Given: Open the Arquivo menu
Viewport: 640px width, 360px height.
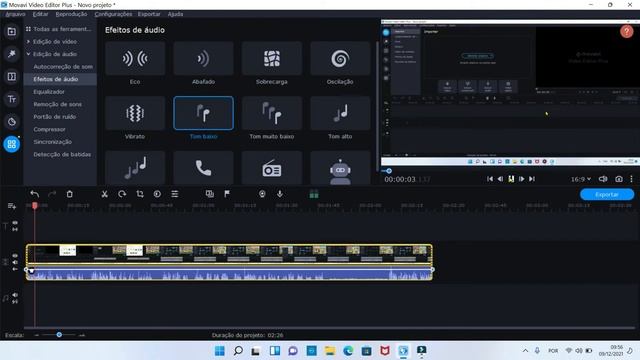Looking at the screenshot, I should 15,14.
